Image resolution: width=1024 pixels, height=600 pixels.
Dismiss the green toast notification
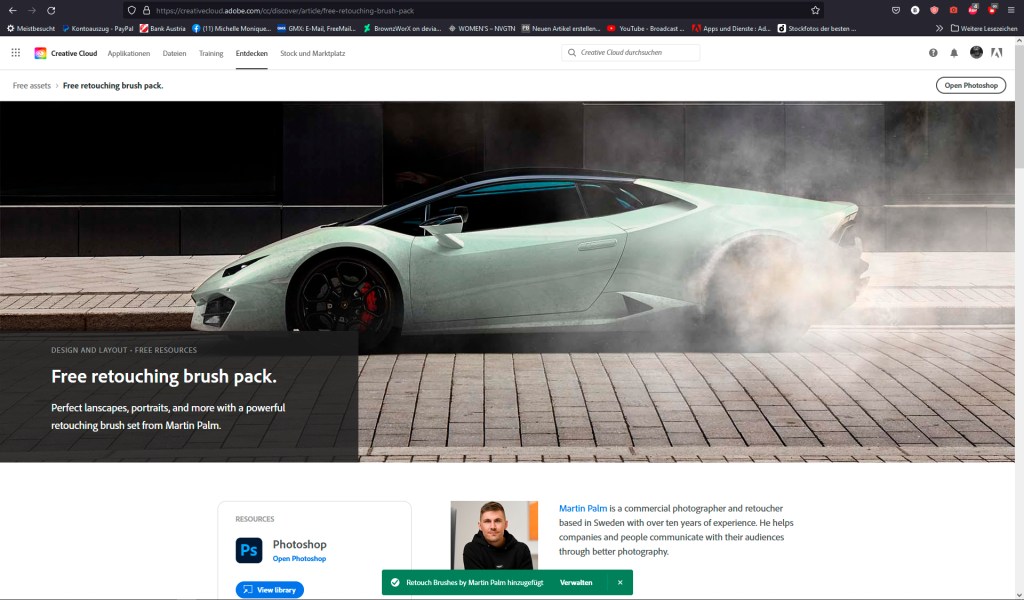(x=620, y=582)
